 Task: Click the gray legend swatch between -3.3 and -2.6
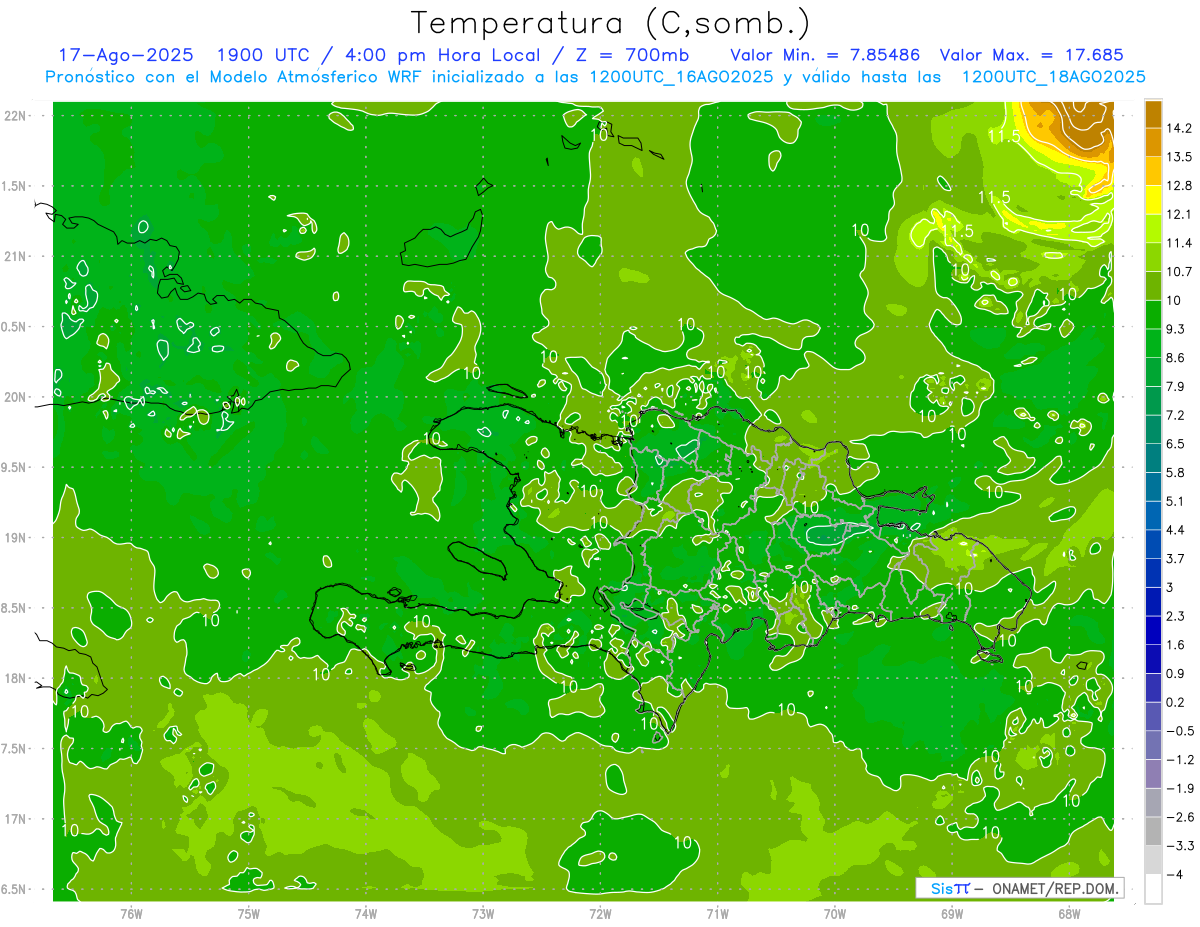pyautogui.click(x=1153, y=831)
